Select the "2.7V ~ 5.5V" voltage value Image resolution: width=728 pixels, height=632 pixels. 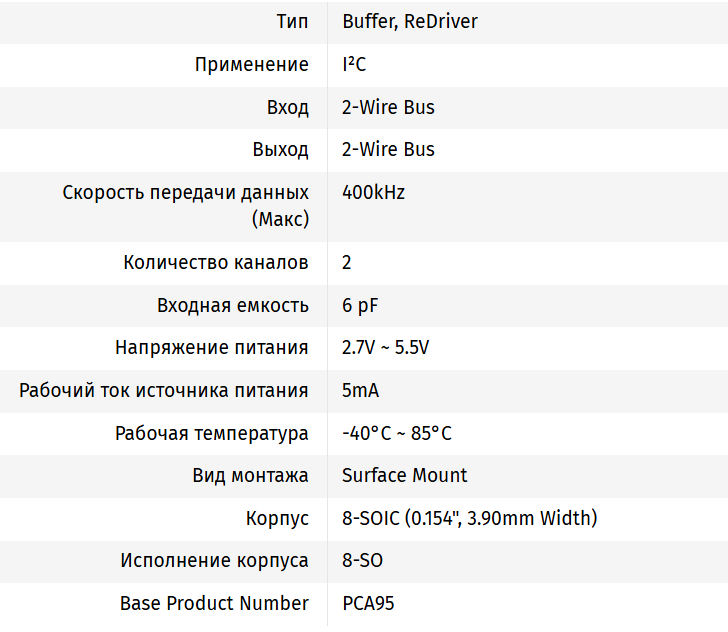pos(385,348)
